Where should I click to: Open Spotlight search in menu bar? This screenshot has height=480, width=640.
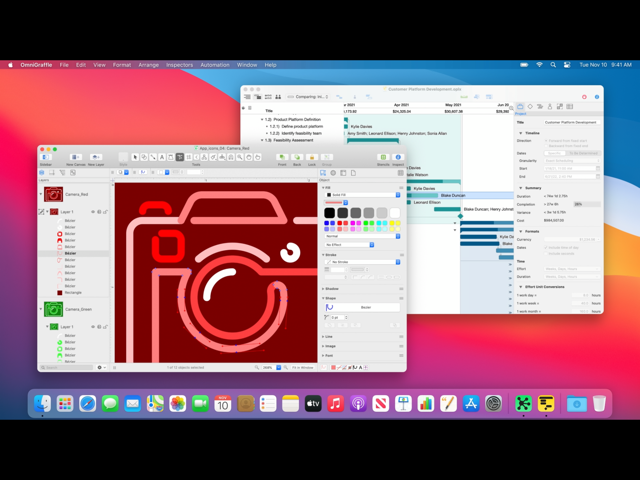click(x=553, y=65)
